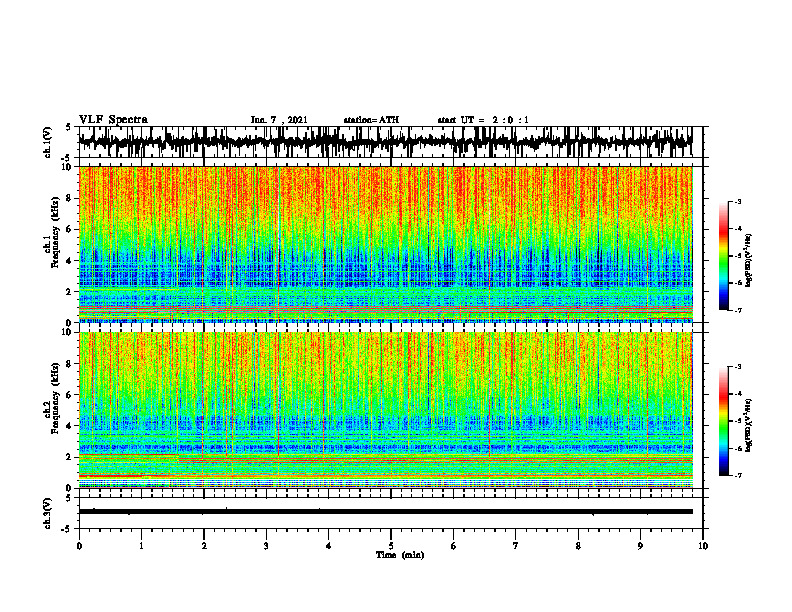Click the ch.1 spectrogram panel
Viewport: 792px width, 612px height.
(x=385, y=244)
